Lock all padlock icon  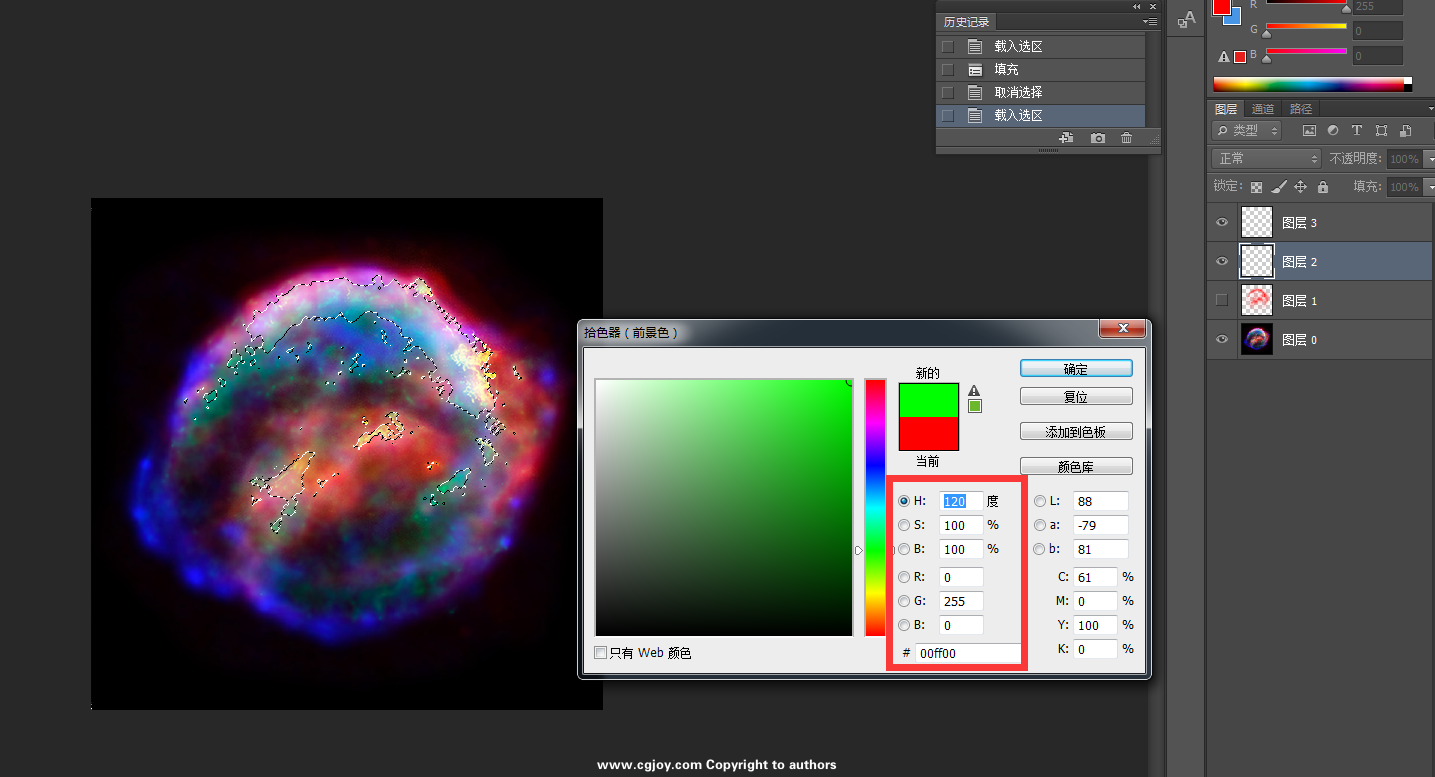(x=1323, y=187)
